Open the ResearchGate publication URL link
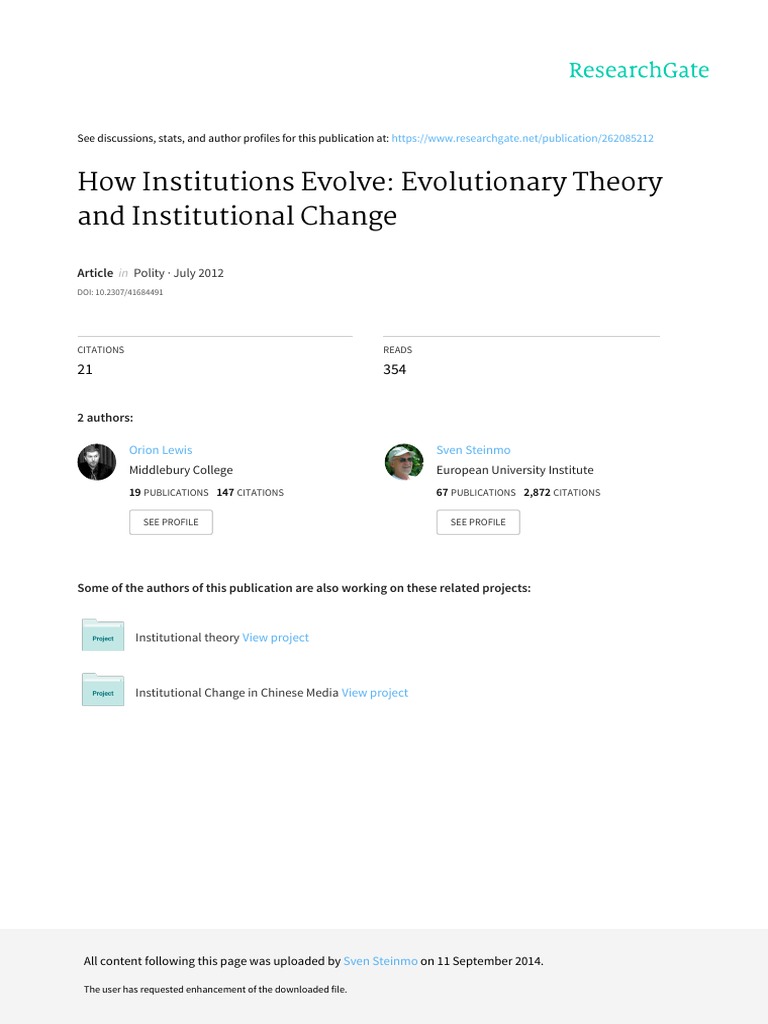The image size is (768, 1024). click(x=522, y=138)
